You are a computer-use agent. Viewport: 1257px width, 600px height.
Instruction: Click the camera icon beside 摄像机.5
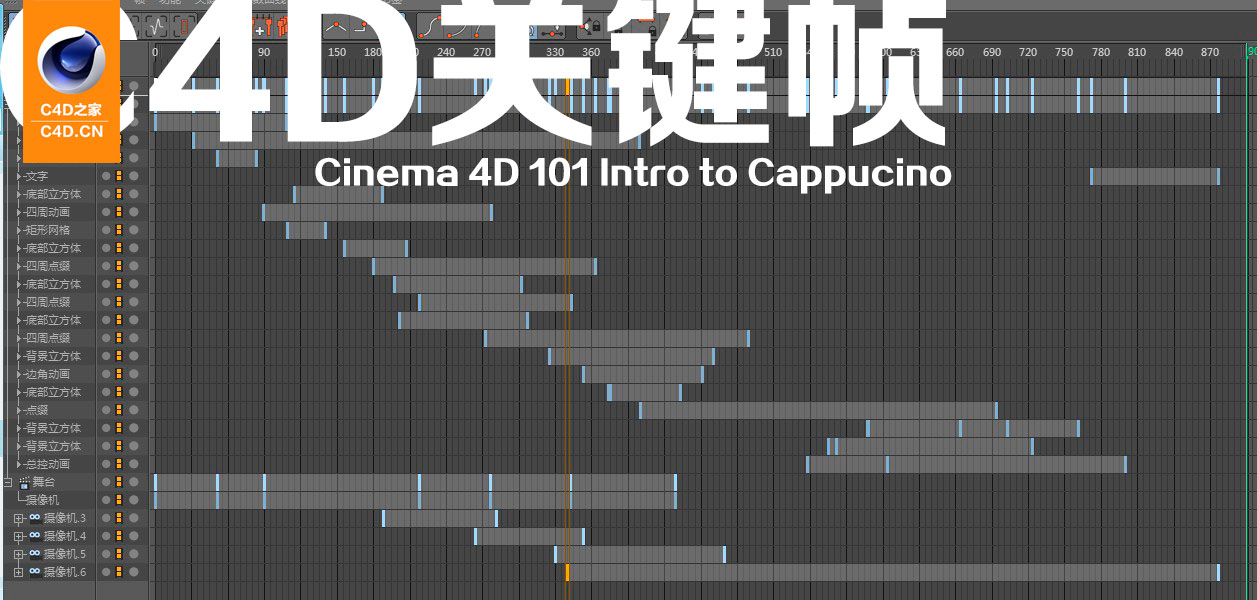(34, 552)
